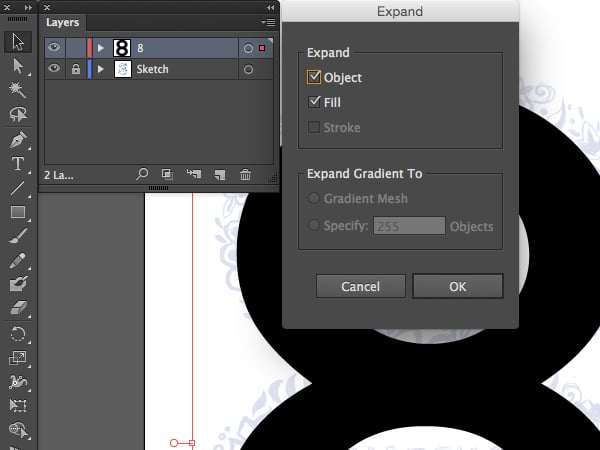
Task: Select the Pencil tool
Action: click(18, 261)
